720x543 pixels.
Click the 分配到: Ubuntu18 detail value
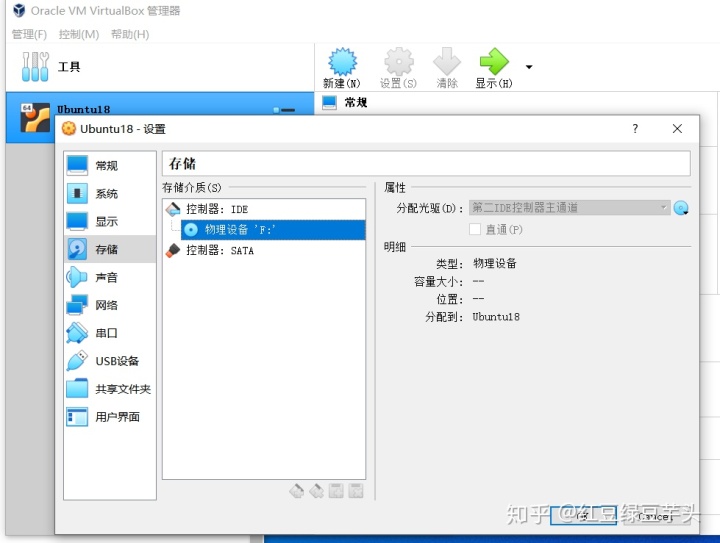(496, 317)
